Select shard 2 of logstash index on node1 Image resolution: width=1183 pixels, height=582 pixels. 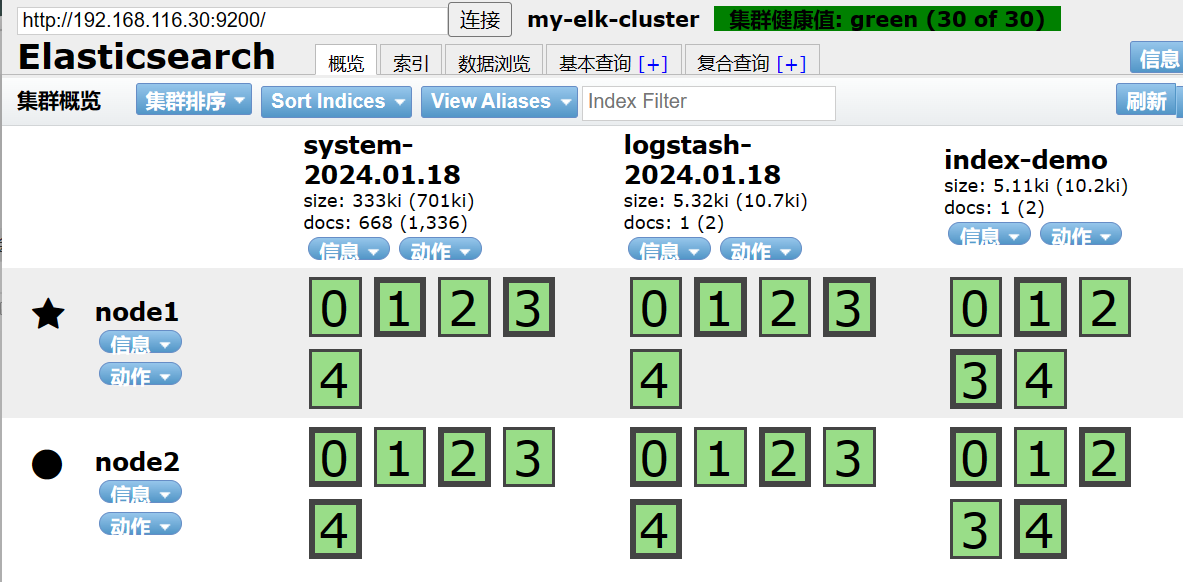click(785, 307)
